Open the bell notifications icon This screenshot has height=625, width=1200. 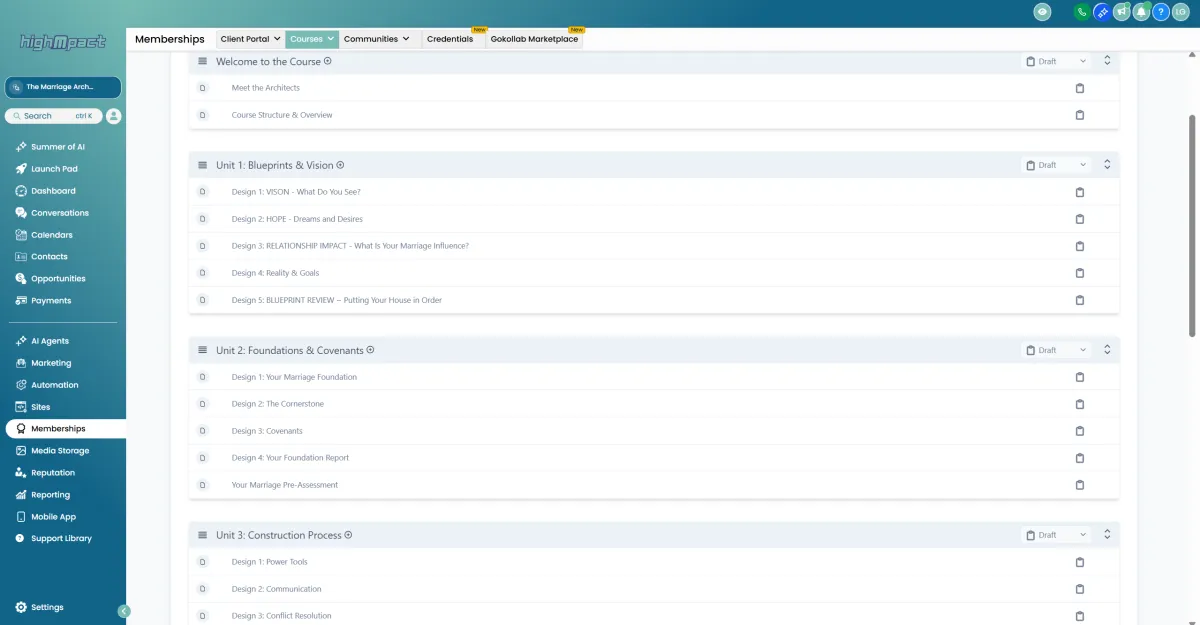(1141, 12)
